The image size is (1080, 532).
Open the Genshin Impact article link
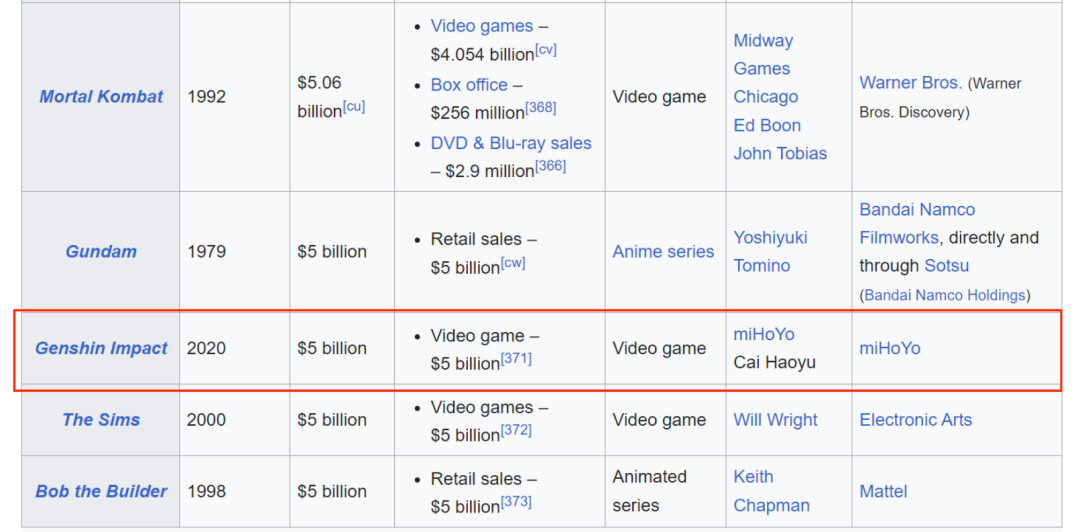click(x=101, y=349)
